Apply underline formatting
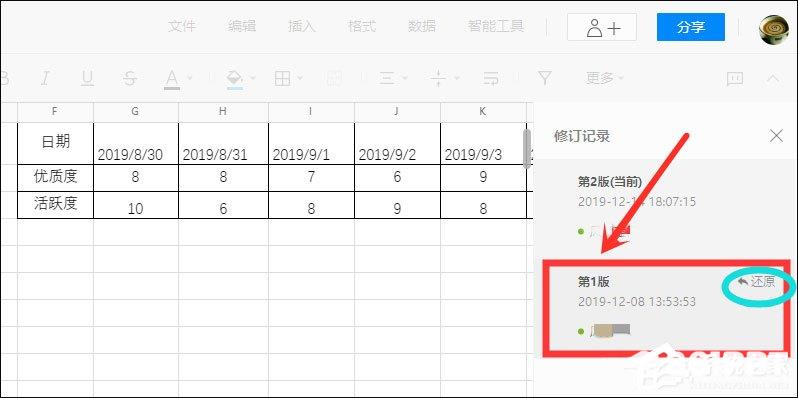798x398 pixels. (88, 78)
